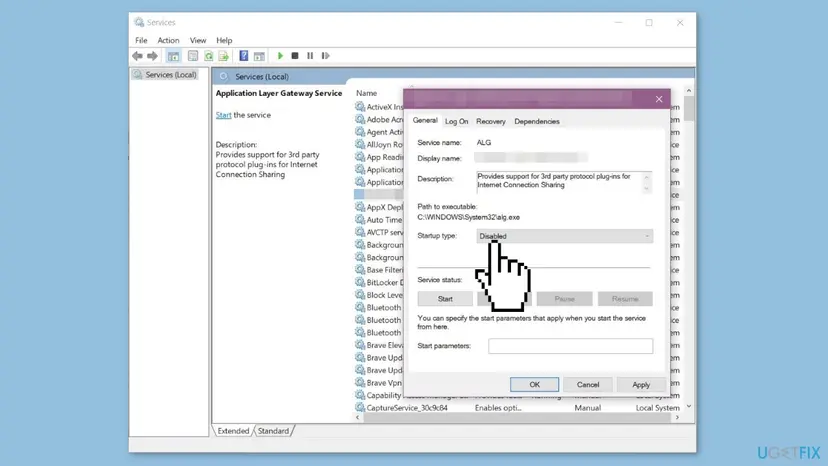
Task: Click Manual startup cell of CaptureService
Action: [588, 408]
